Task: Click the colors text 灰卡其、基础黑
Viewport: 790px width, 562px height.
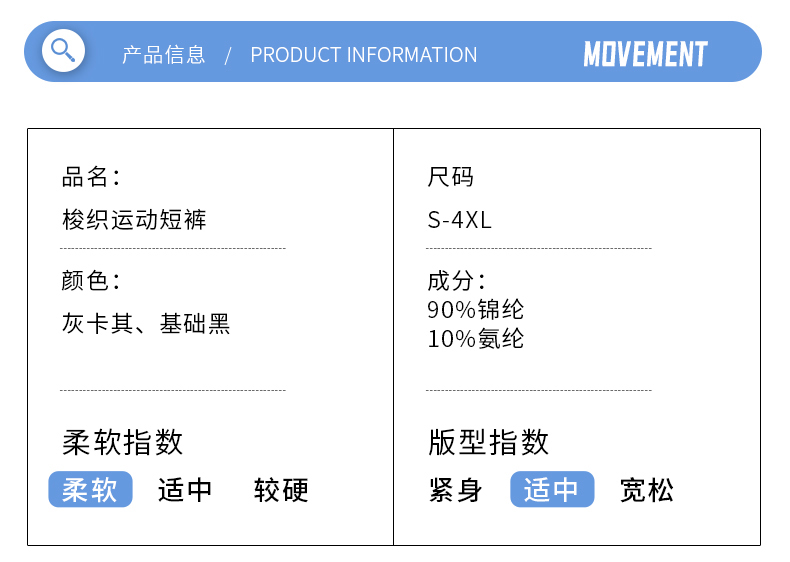Action: pyautogui.click(x=146, y=324)
